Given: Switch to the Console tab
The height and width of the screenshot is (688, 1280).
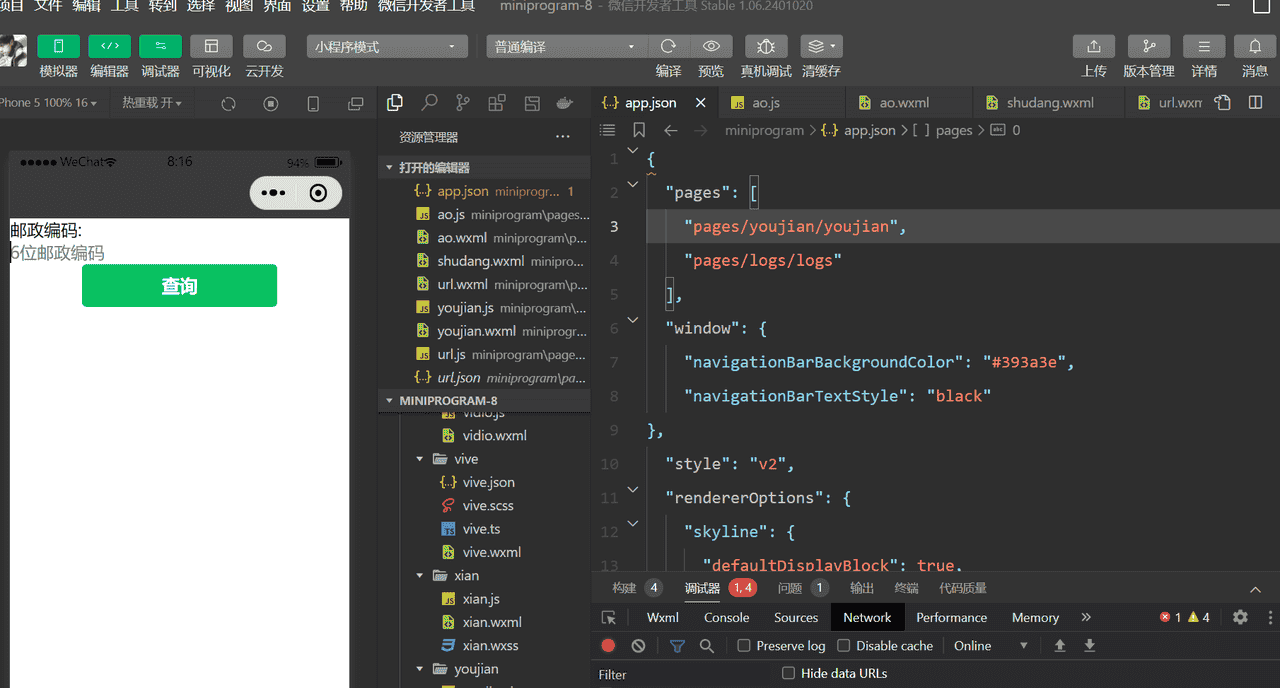Looking at the screenshot, I should pyautogui.click(x=726, y=618).
